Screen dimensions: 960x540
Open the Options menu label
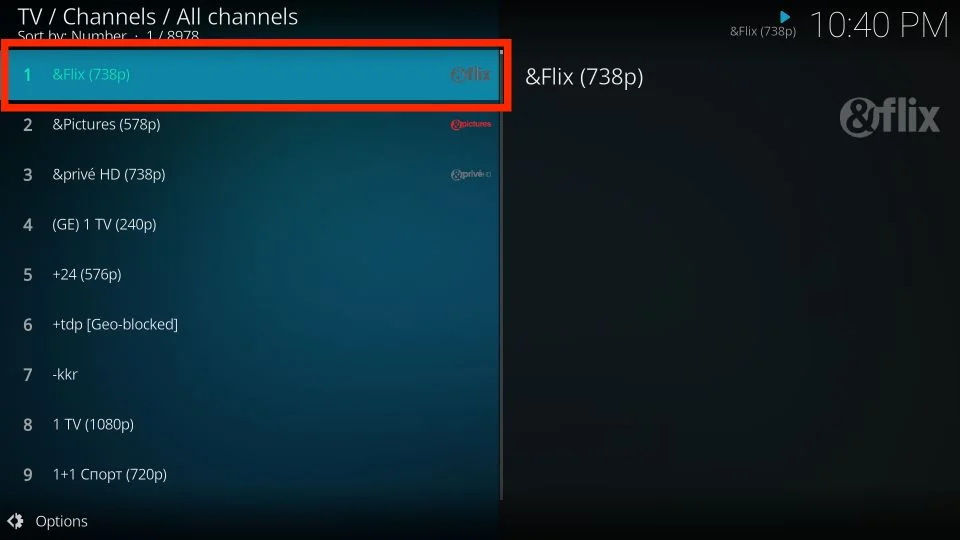tap(61, 521)
